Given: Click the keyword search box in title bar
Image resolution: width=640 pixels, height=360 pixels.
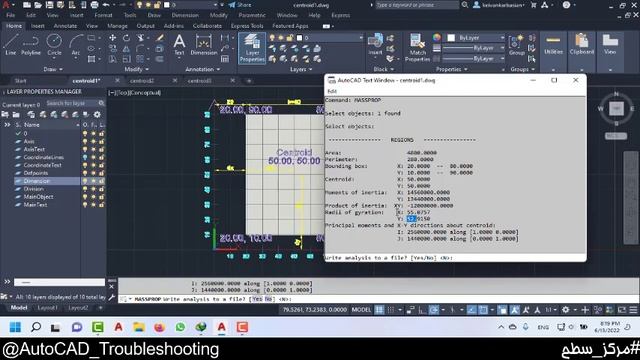Looking at the screenshot, I should point(417,5).
